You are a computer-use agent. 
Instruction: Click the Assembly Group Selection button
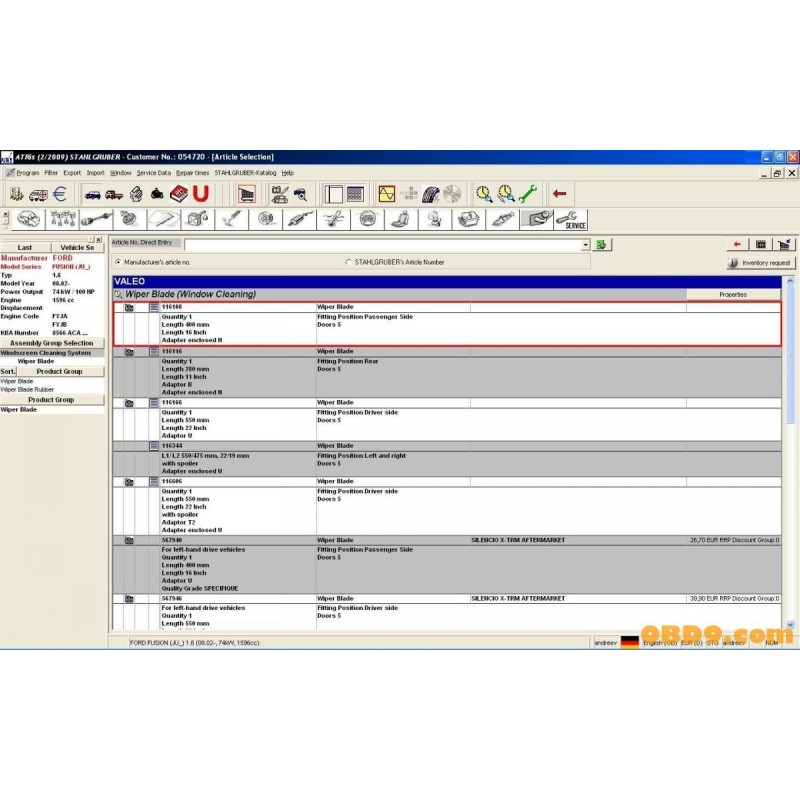coord(52,343)
